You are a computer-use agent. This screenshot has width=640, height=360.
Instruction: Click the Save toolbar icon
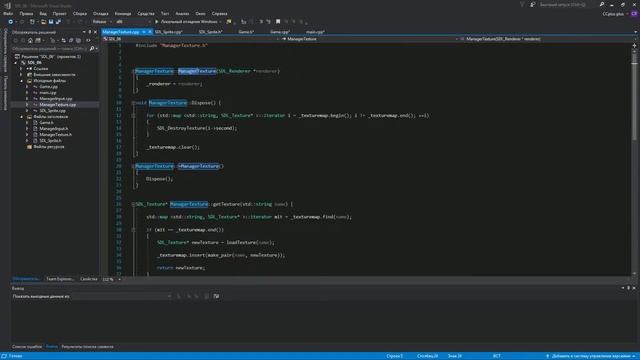pyautogui.click(x=51, y=22)
